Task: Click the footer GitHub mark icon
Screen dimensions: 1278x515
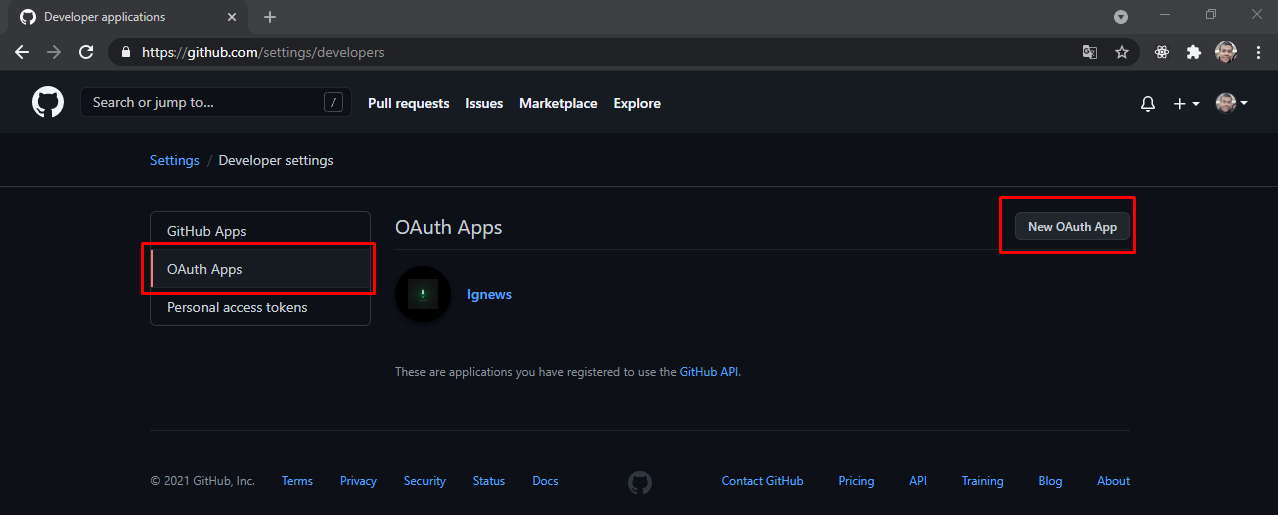Action: point(640,482)
